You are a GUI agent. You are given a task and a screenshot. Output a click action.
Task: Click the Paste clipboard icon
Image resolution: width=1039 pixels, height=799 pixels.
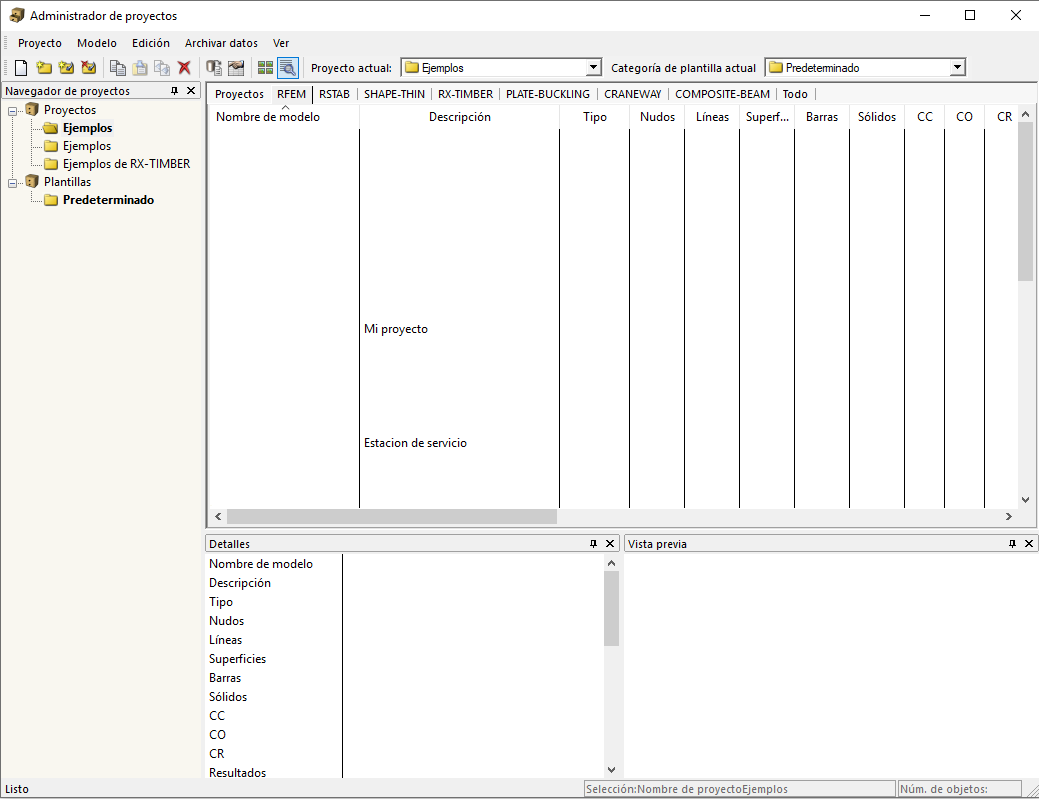point(140,68)
